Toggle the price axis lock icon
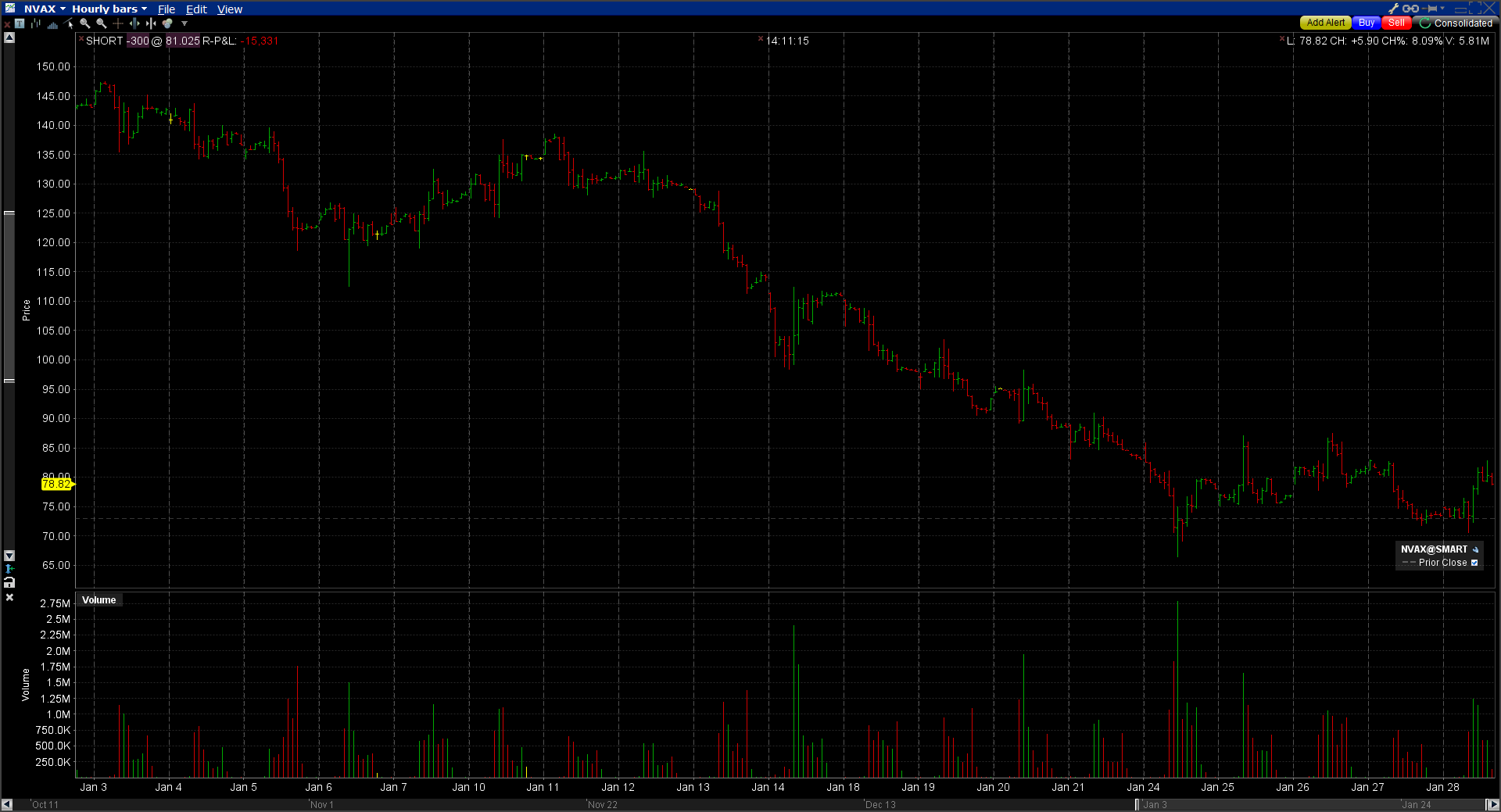Viewport: 1501px width, 812px height. click(9, 582)
